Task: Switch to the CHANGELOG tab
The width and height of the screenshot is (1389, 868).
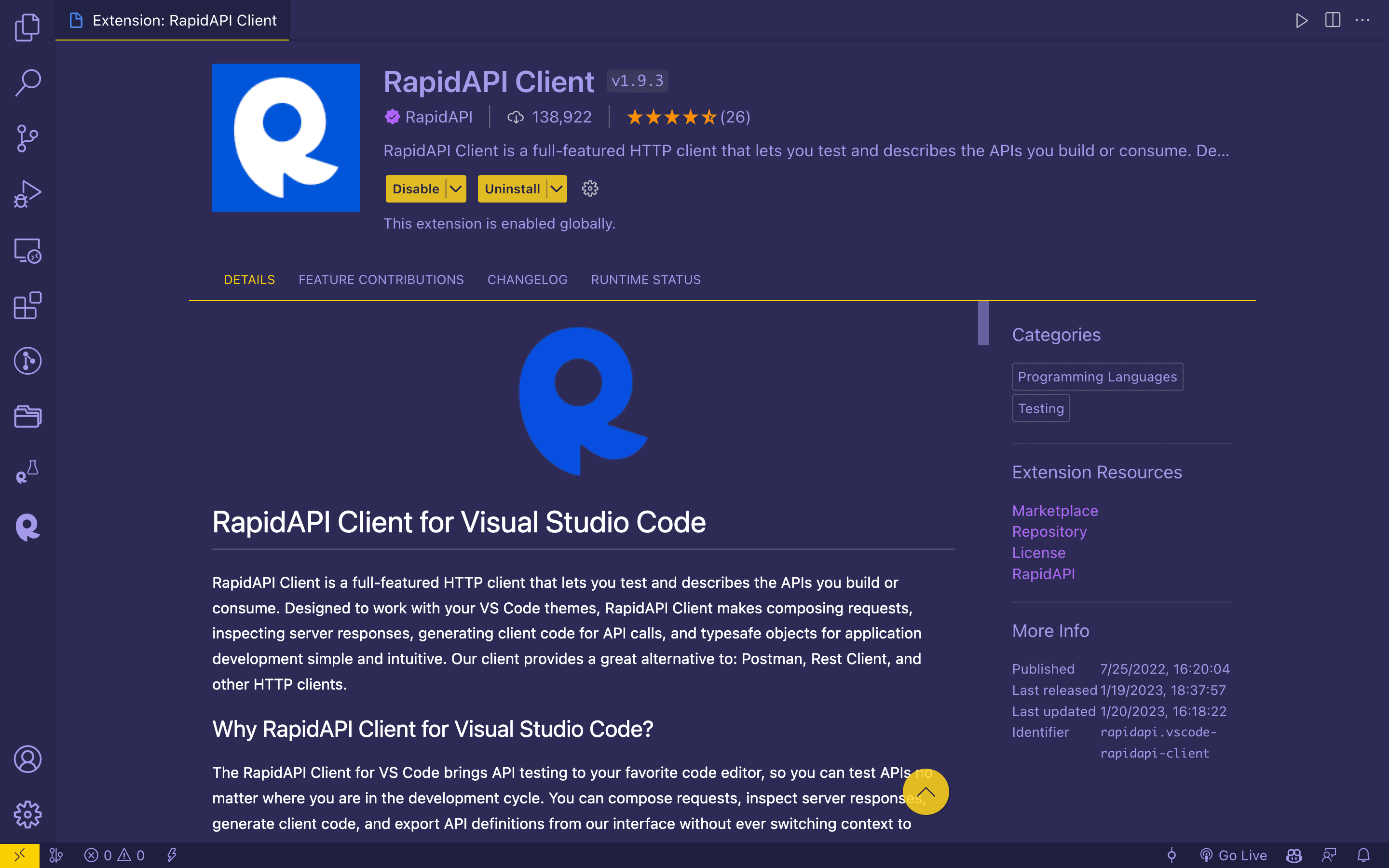Action: coord(527,279)
